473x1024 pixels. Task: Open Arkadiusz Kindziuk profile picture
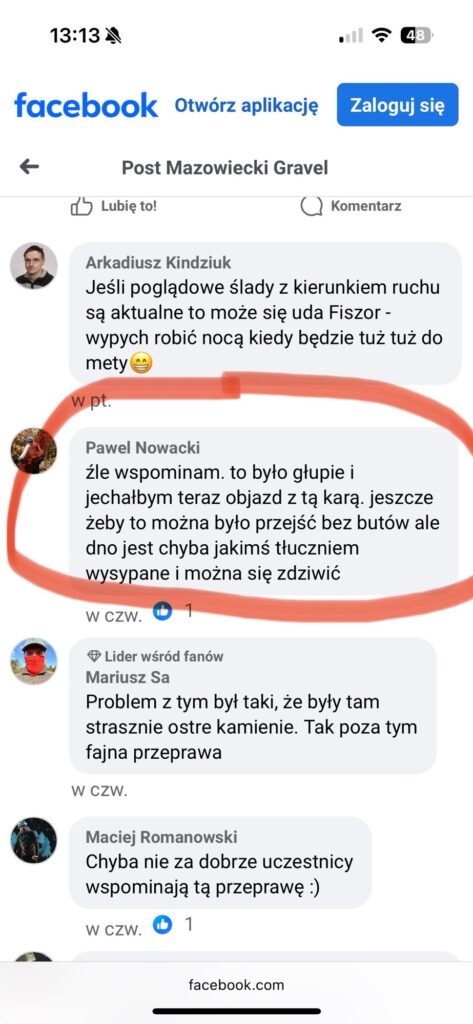[34, 266]
